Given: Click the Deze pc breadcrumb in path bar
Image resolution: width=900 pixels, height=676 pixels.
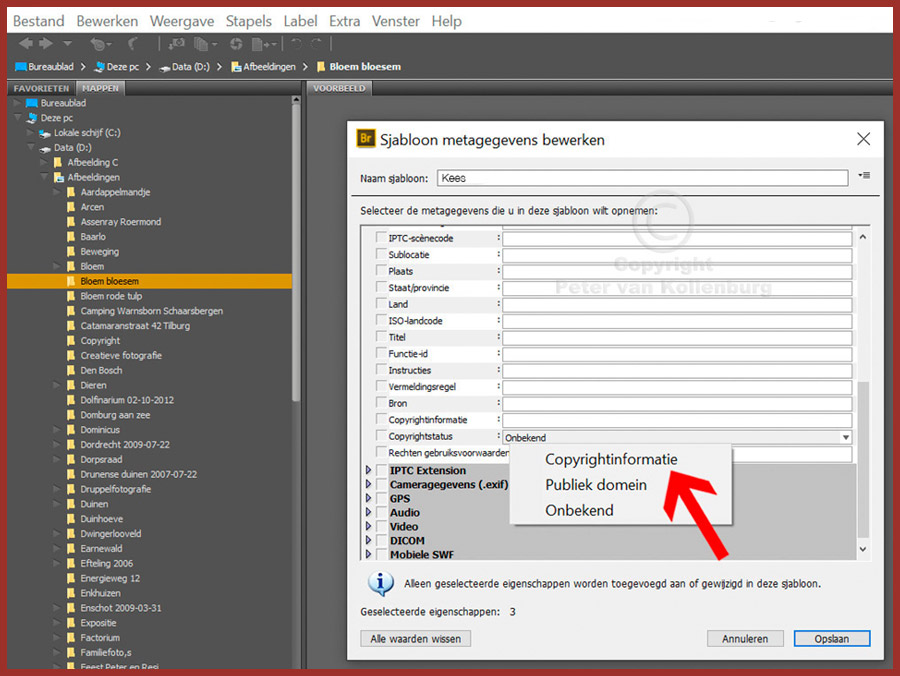Looking at the screenshot, I should pos(117,67).
